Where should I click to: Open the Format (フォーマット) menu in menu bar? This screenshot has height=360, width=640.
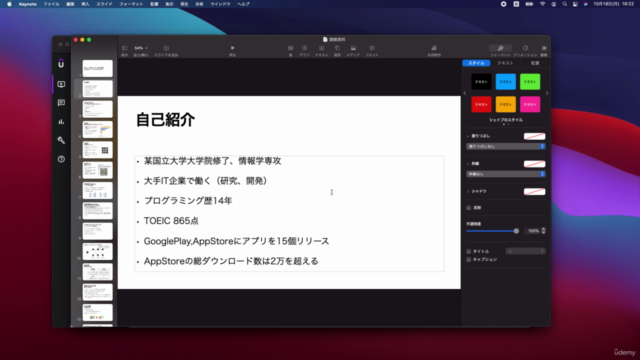pos(131,4)
